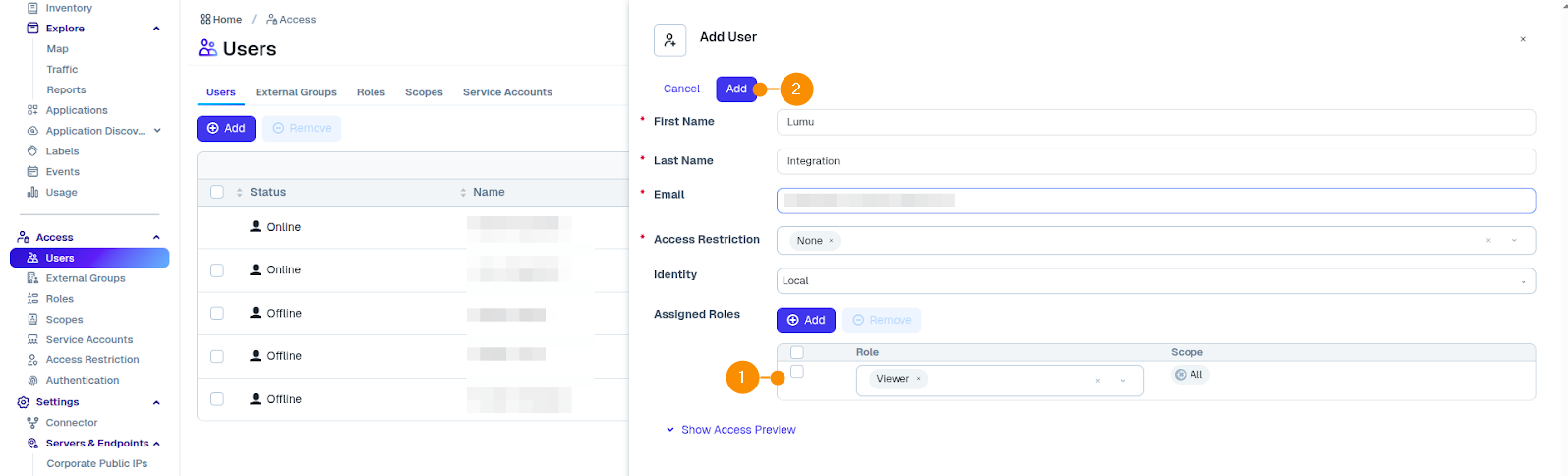The image size is (1568, 476).
Task: Click the Email input field
Action: tap(1155, 201)
